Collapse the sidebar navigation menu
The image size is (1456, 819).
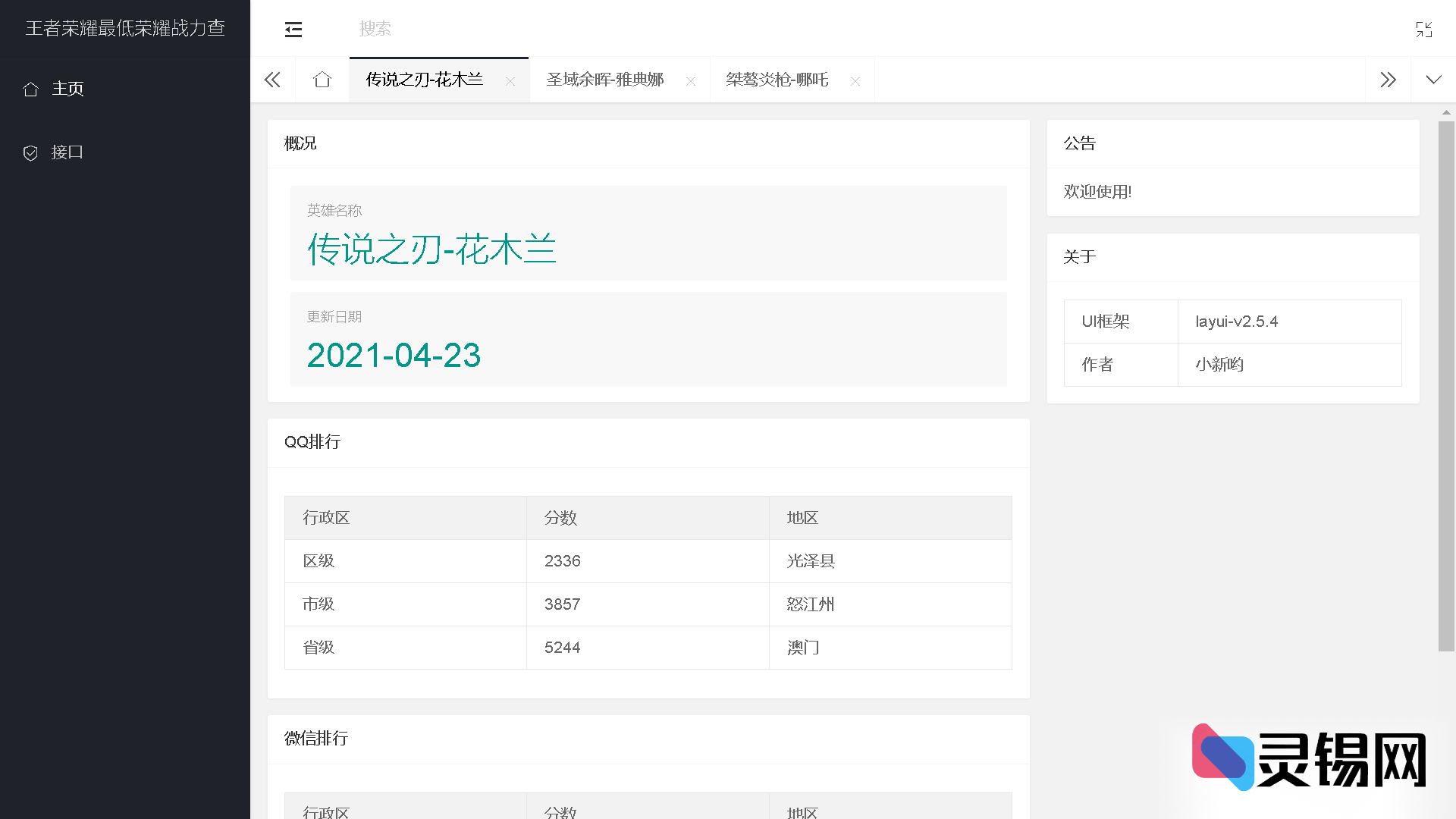[x=293, y=30]
